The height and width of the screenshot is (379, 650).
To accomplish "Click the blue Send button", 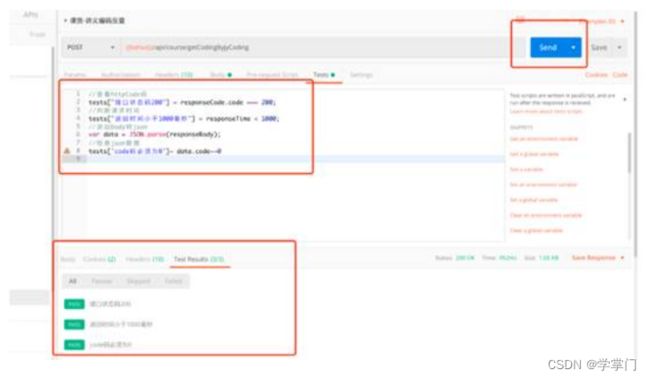I will [548, 47].
